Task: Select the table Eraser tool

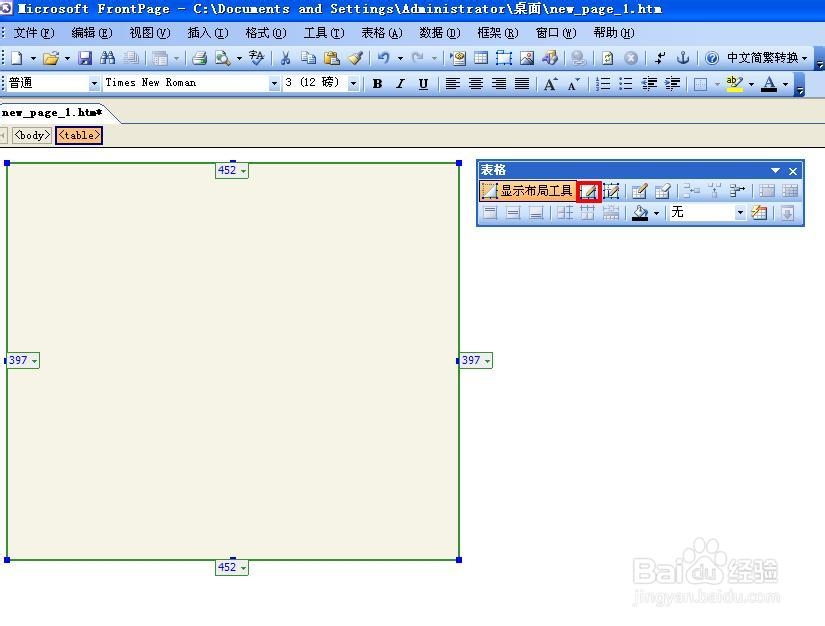Action: (x=663, y=191)
